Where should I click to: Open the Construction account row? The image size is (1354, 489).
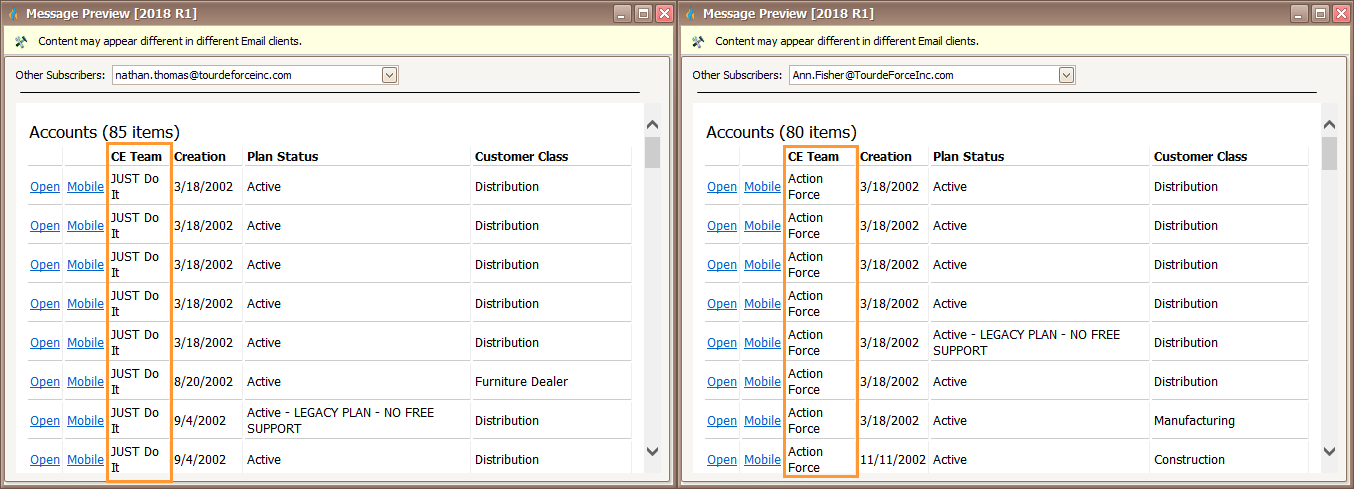[x=722, y=459]
